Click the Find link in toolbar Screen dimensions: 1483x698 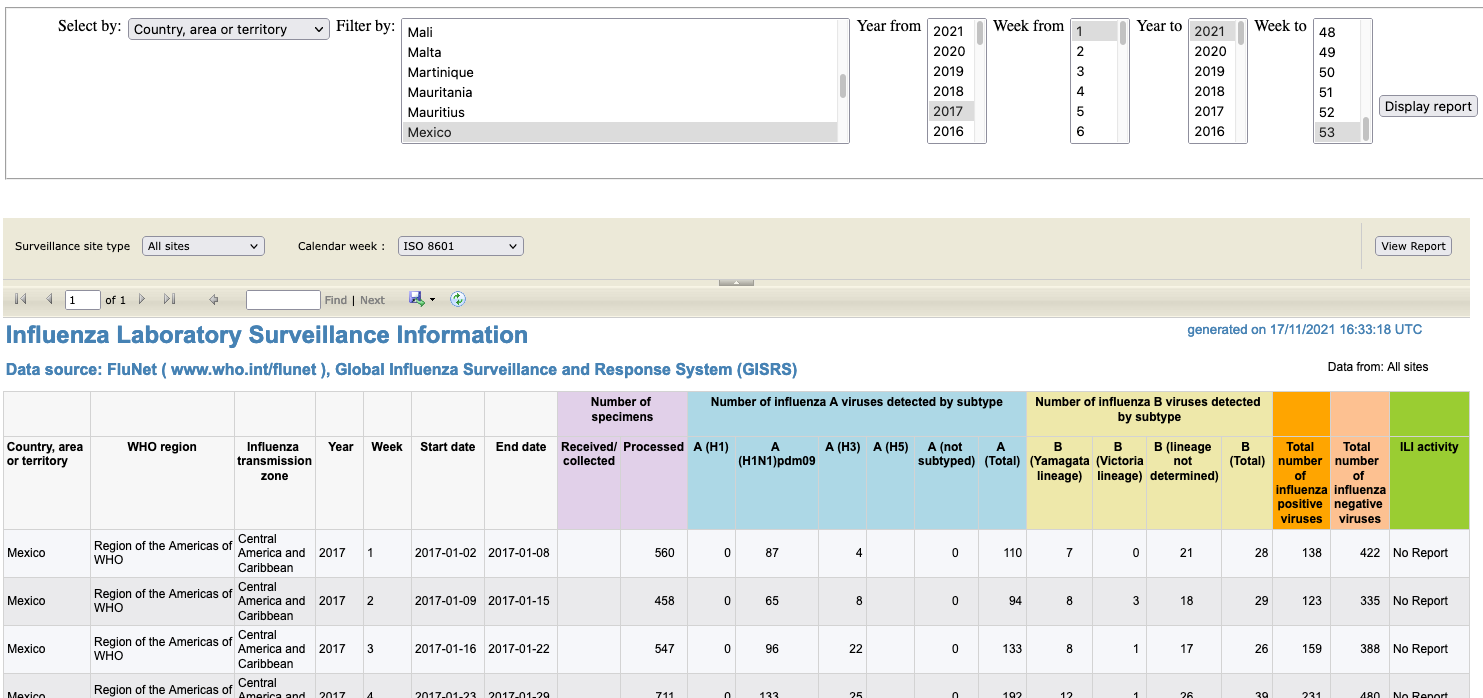pos(335,300)
